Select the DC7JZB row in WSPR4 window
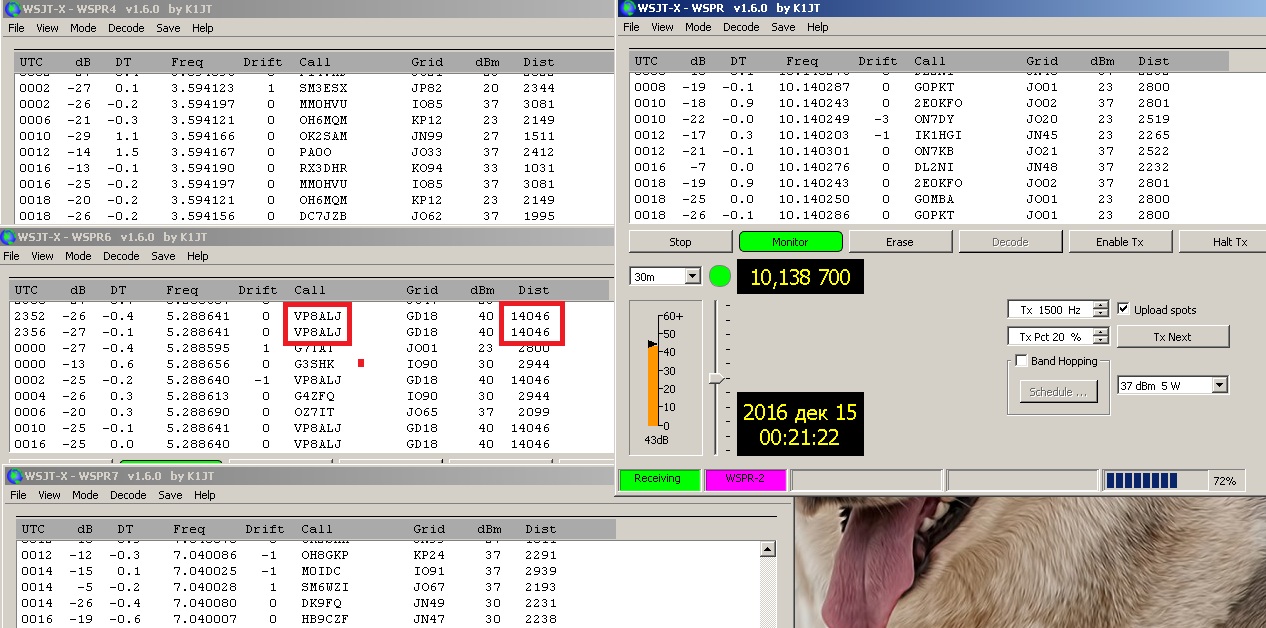1266x628 pixels. pos(313,216)
